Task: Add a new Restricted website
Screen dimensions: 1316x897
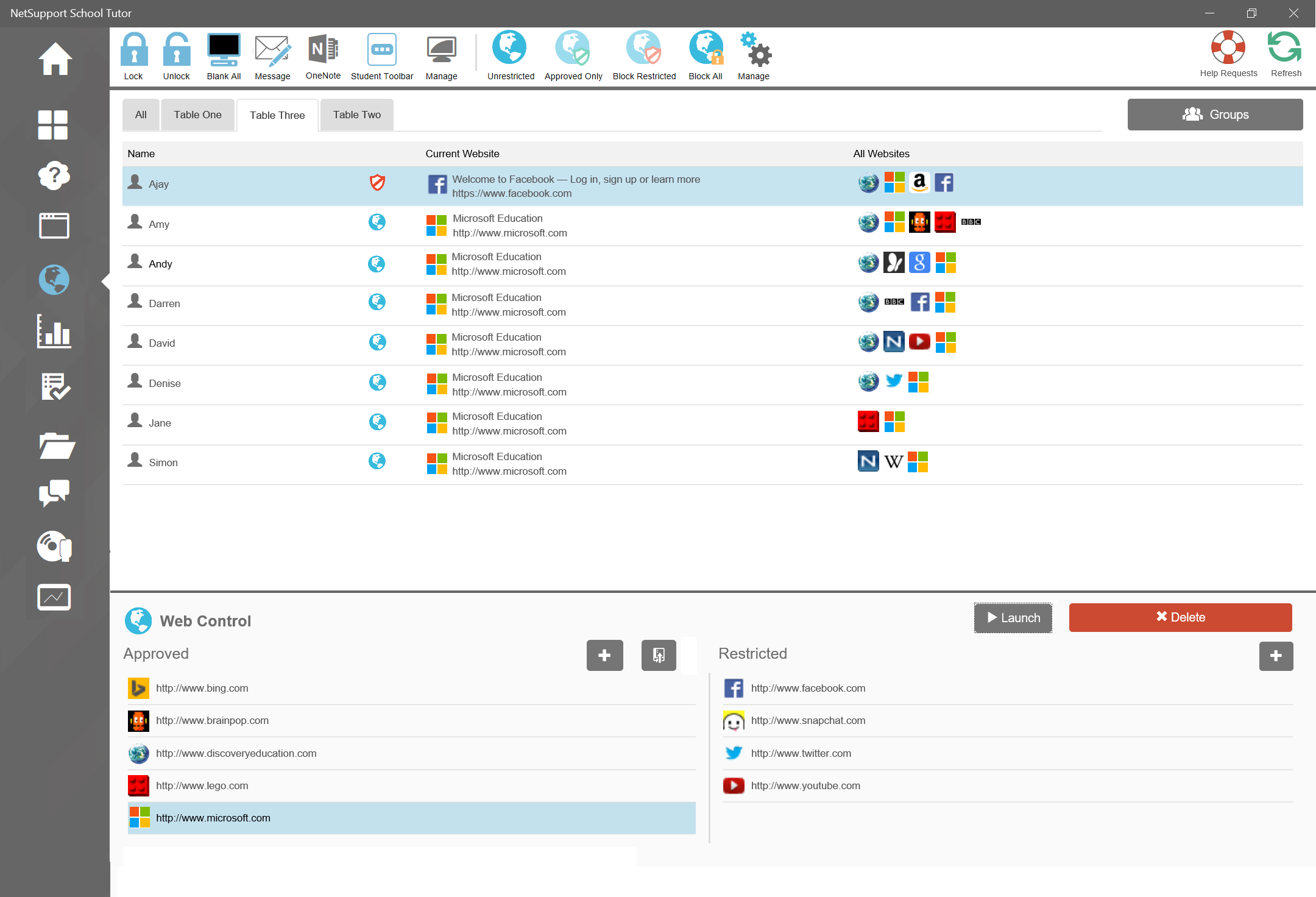Action: [1276, 656]
